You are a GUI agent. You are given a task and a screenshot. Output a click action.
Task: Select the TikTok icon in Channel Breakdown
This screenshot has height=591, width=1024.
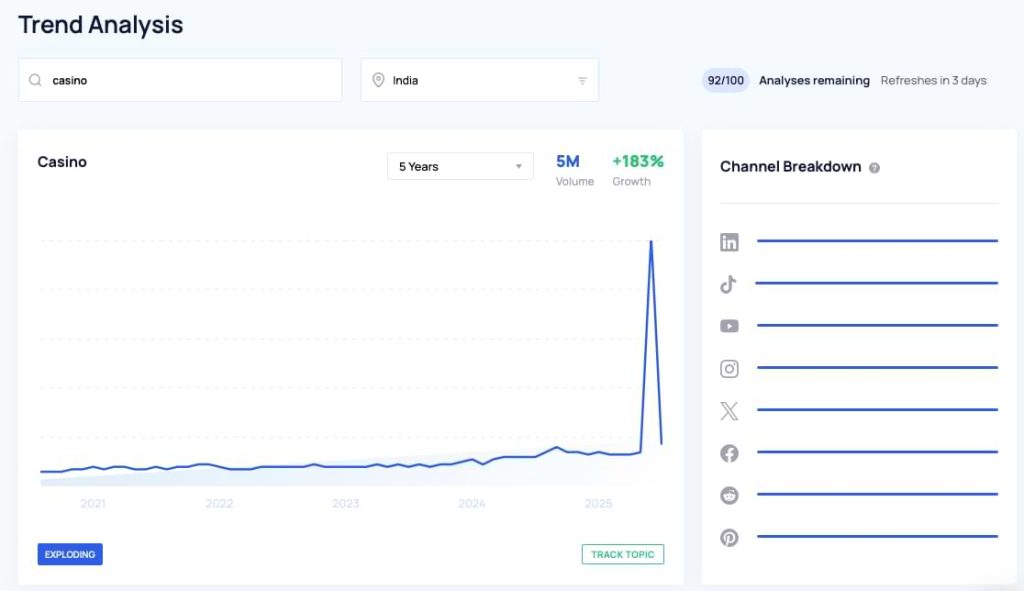729,284
